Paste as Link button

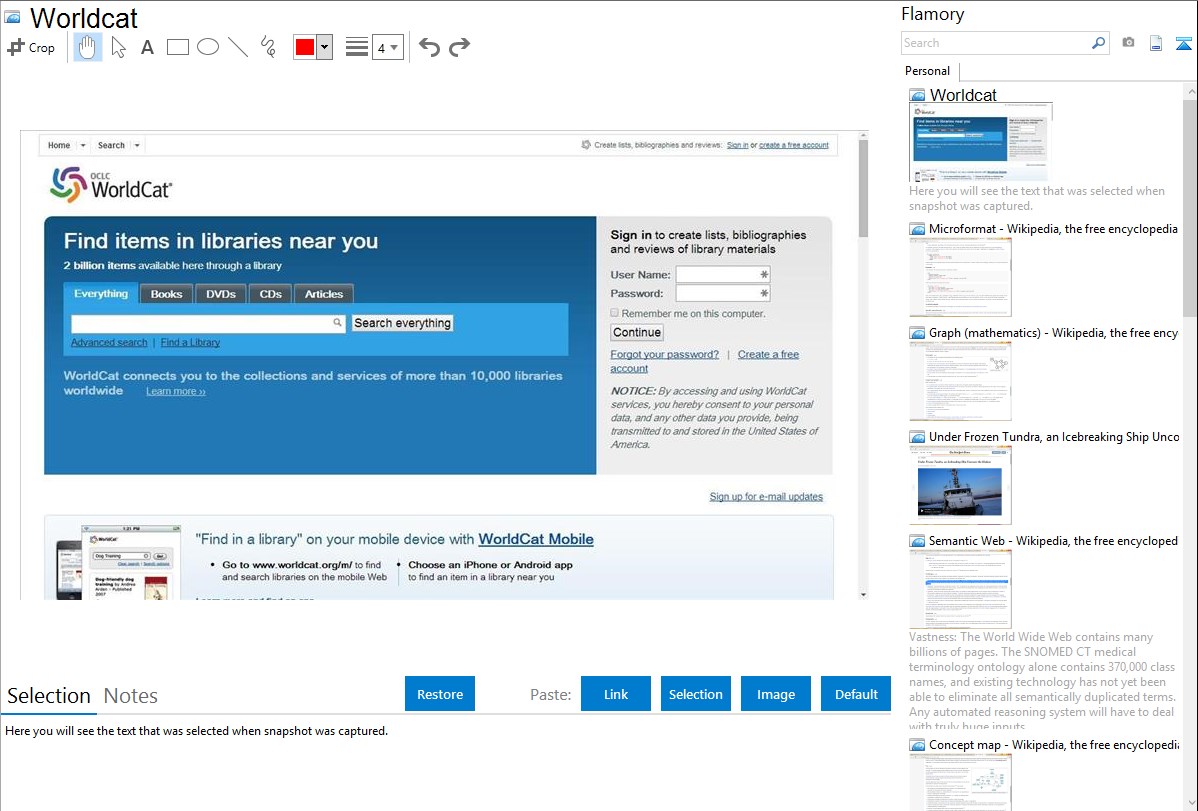(x=616, y=694)
